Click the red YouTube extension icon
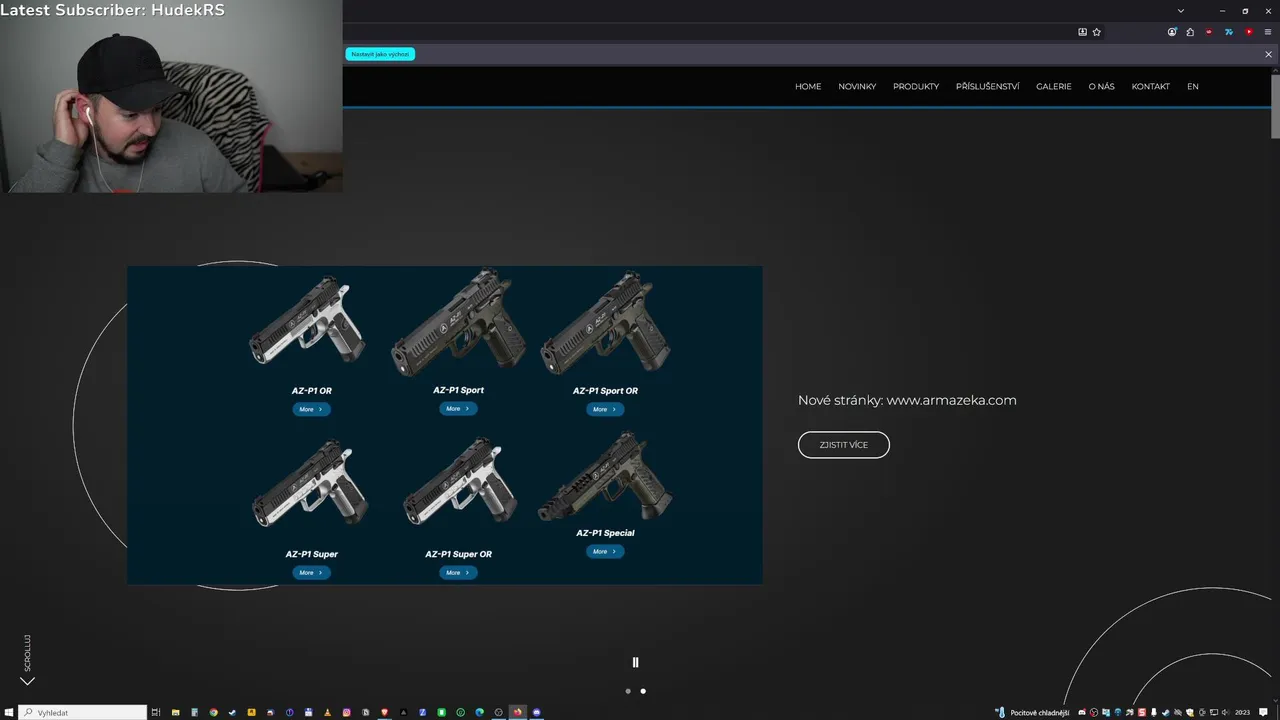The width and height of the screenshot is (1280, 720). (1248, 32)
